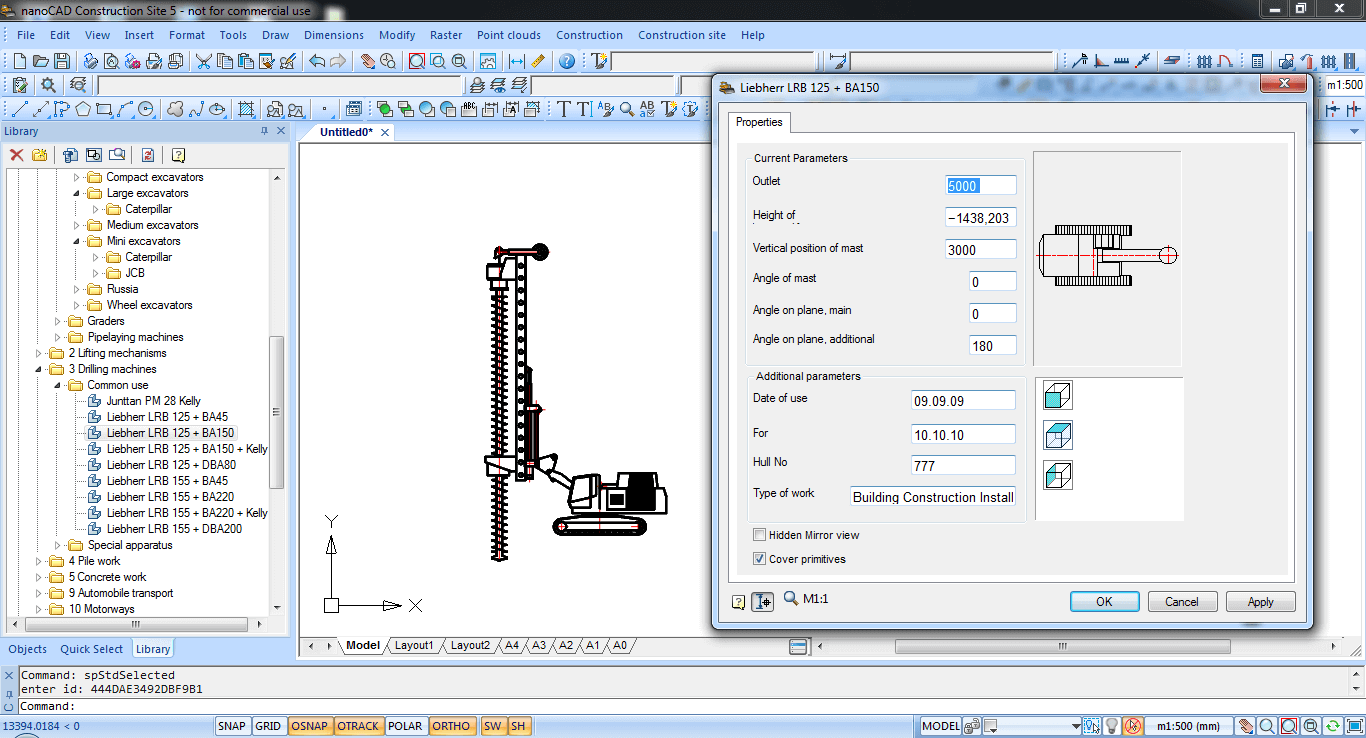The image size is (1366, 738).
Task: Toggle POLAR in status bar
Action: pyautogui.click(x=405, y=726)
